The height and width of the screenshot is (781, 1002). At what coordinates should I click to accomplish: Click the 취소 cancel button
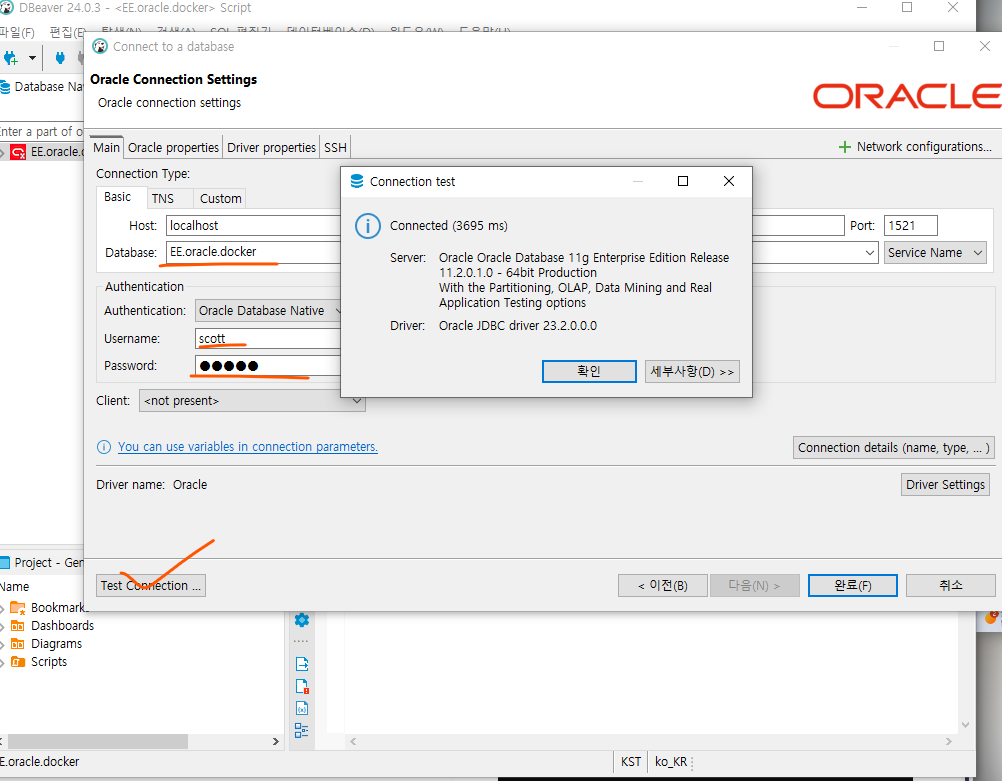click(x=951, y=585)
